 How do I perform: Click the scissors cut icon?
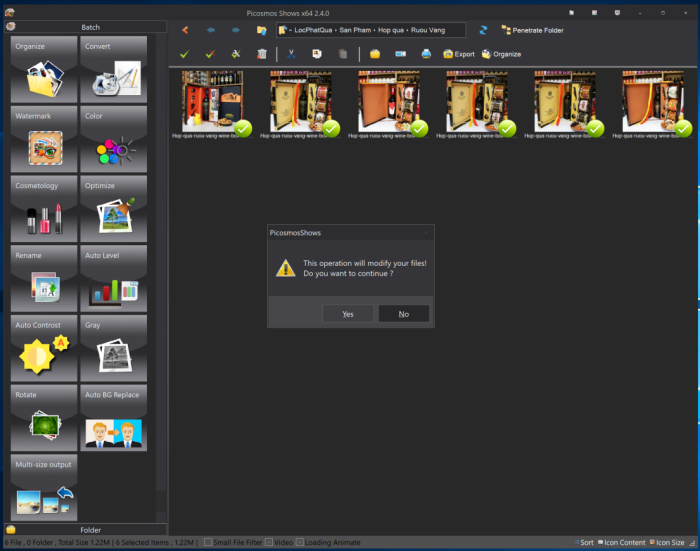291,54
